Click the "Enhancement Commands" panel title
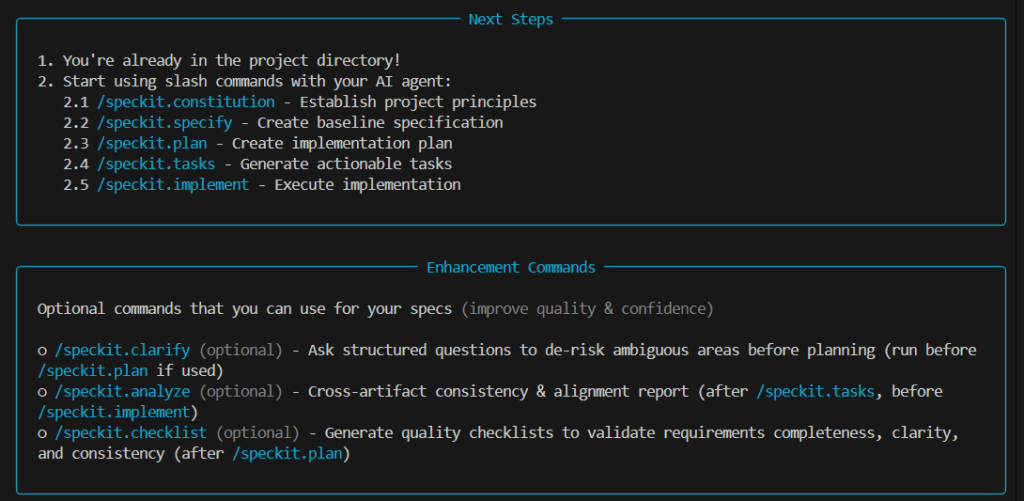This screenshot has width=1024, height=501. (x=511, y=267)
